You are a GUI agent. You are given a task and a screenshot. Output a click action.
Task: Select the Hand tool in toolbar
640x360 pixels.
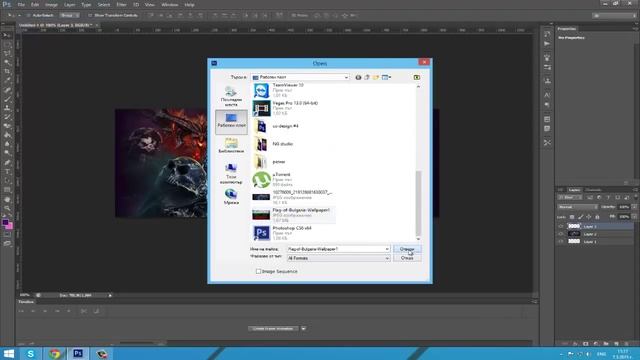click(7, 200)
